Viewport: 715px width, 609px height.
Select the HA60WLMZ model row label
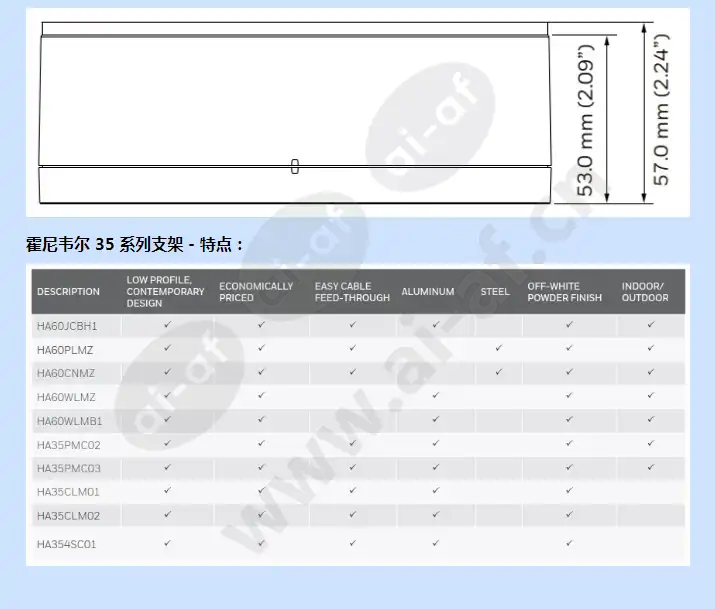tap(66, 397)
